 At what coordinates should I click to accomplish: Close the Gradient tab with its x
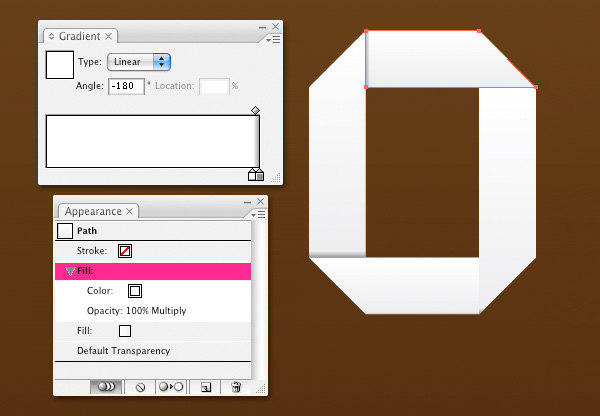(x=109, y=36)
